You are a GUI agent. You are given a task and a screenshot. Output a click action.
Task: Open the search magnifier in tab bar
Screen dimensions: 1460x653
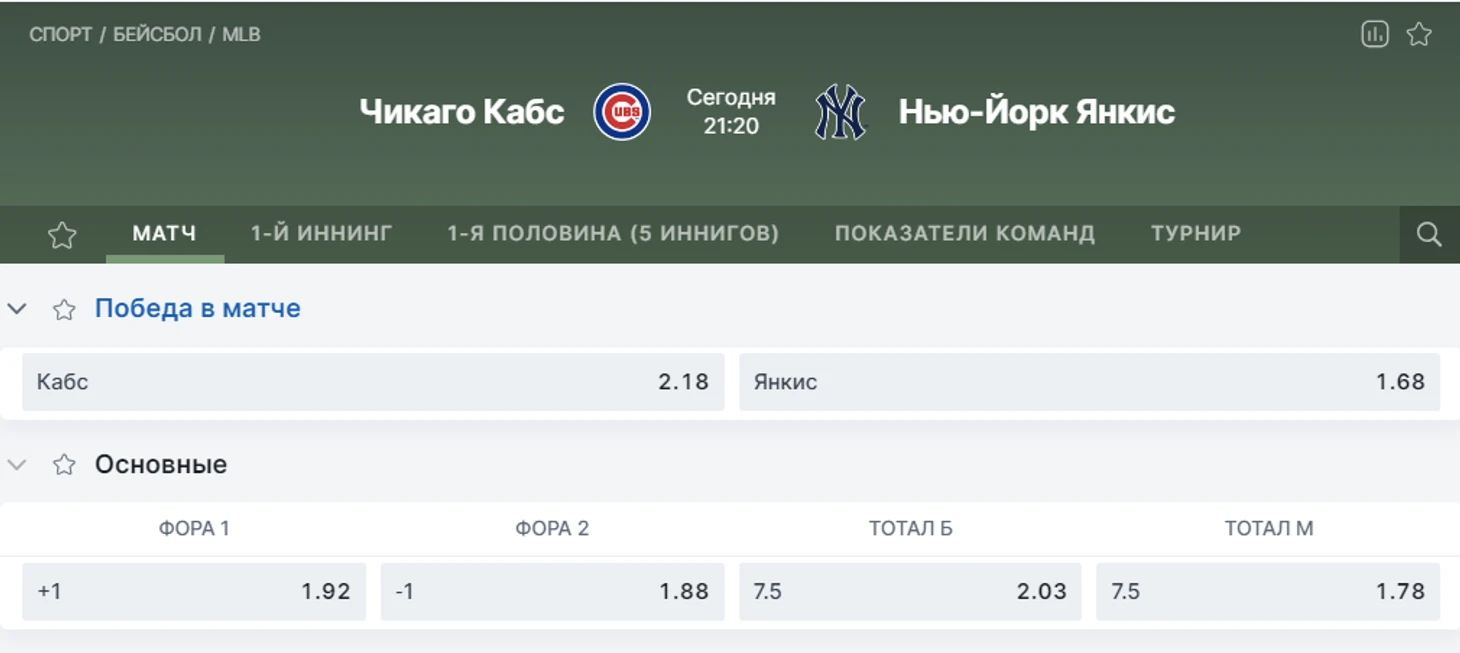point(1429,234)
